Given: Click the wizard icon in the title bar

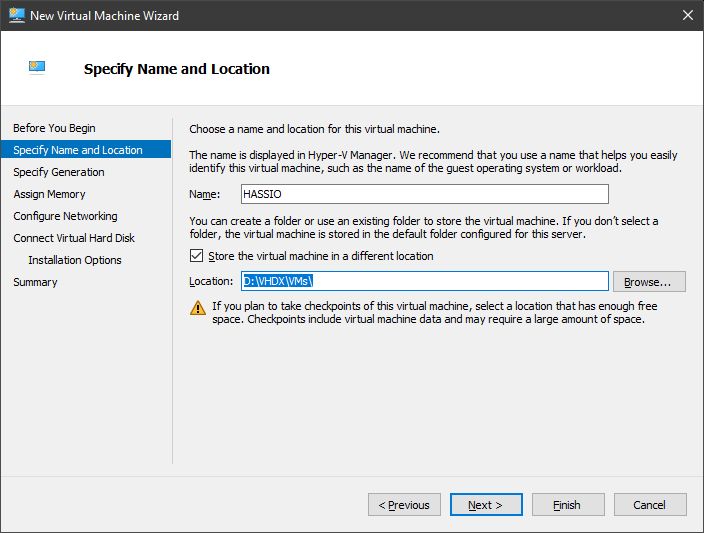Looking at the screenshot, I should click(17, 15).
